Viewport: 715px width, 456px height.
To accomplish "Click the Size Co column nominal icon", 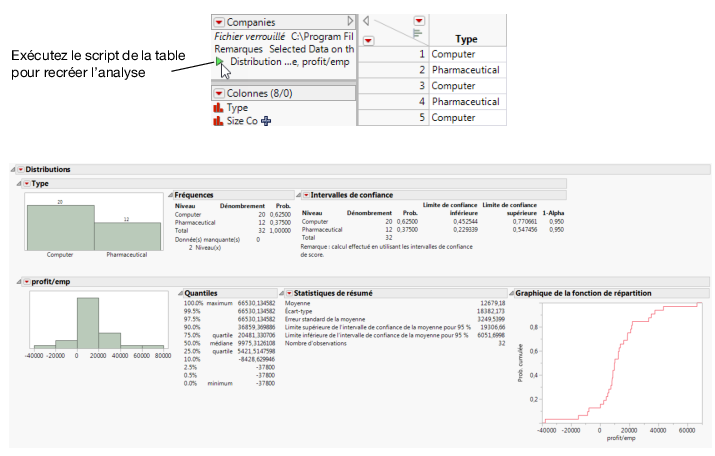I will pyautogui.click(x=218, y=121).
